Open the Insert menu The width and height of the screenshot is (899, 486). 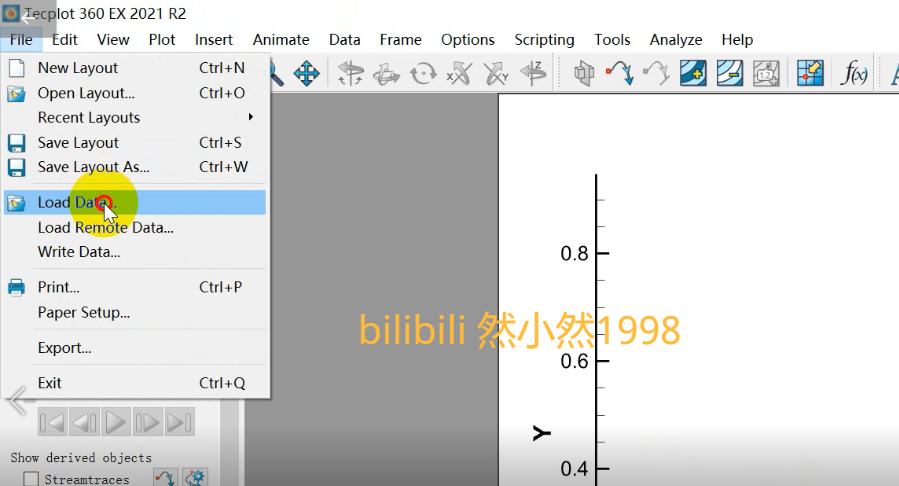(x=213, y=40)
